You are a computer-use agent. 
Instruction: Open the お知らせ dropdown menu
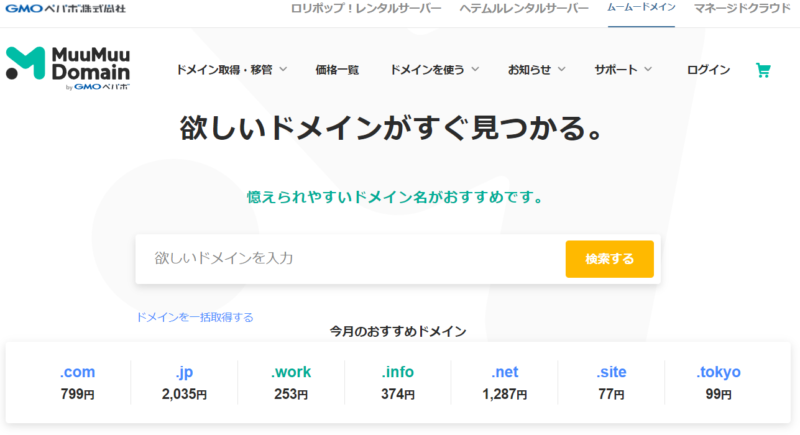click(536, 70)
